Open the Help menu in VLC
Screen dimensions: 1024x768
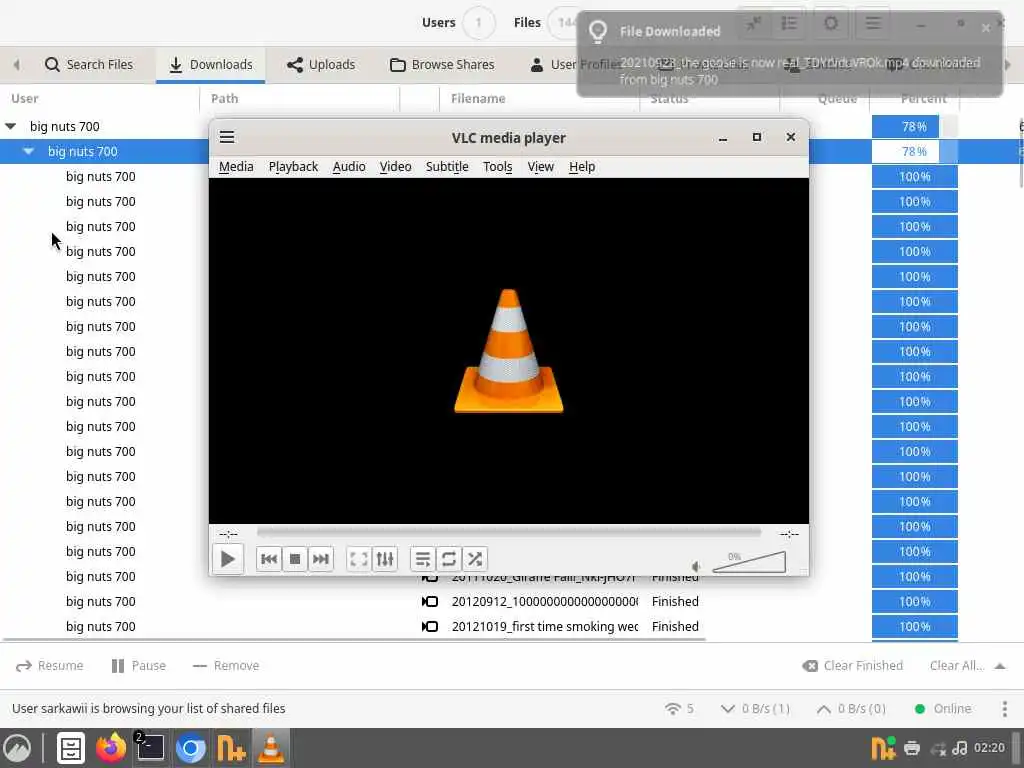(x=581, y=167)
